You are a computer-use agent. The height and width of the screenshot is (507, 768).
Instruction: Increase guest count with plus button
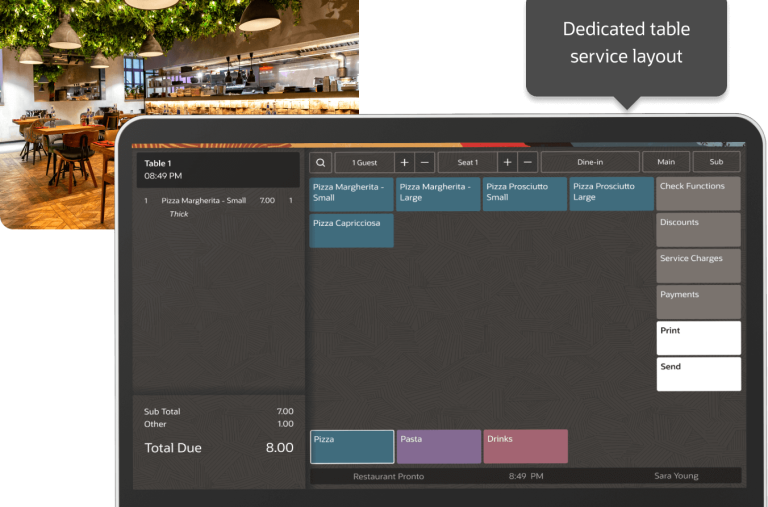[404, 162]
